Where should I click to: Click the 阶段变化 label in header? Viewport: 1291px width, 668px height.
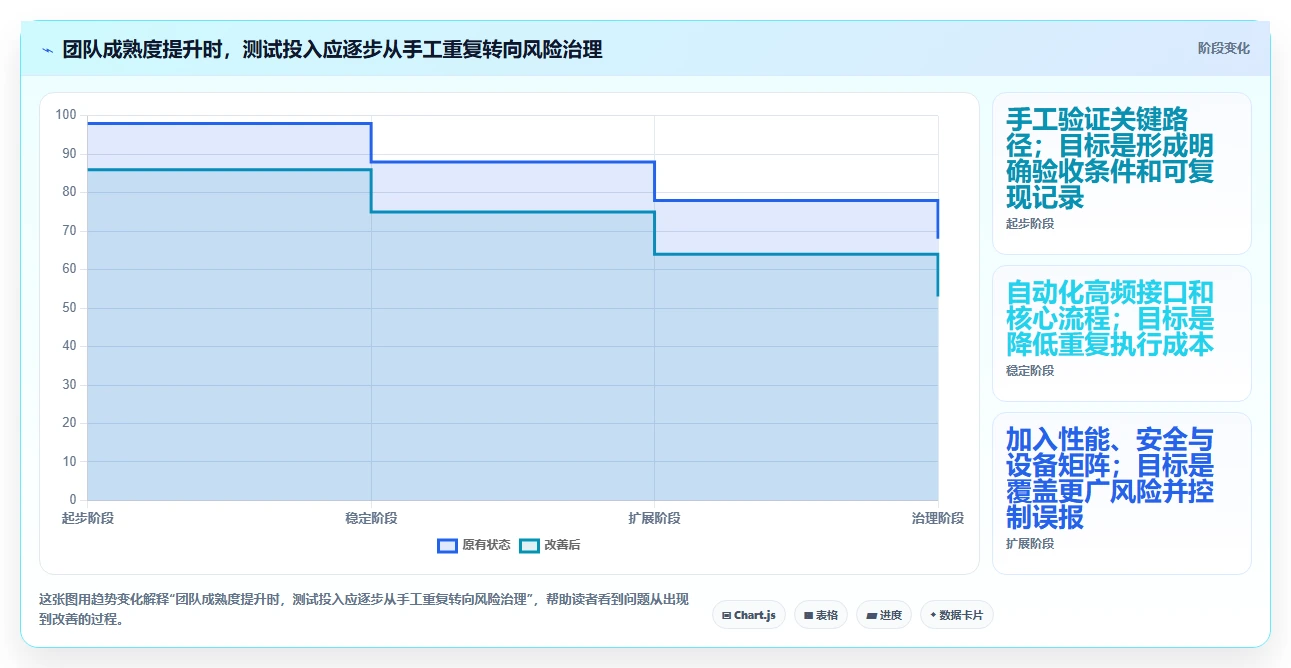pyautogui.click(x=1224, y=48)
